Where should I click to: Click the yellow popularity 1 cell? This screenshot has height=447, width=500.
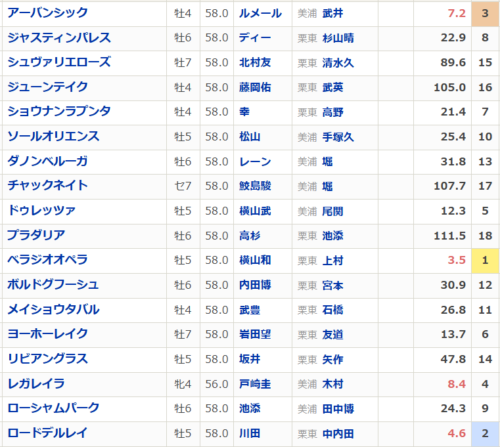point(485,260)
